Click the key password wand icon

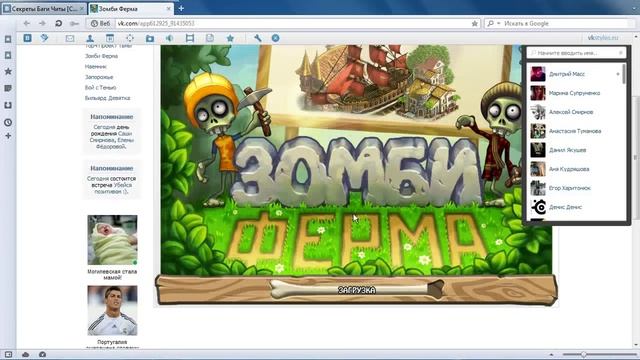coord(74,24)
